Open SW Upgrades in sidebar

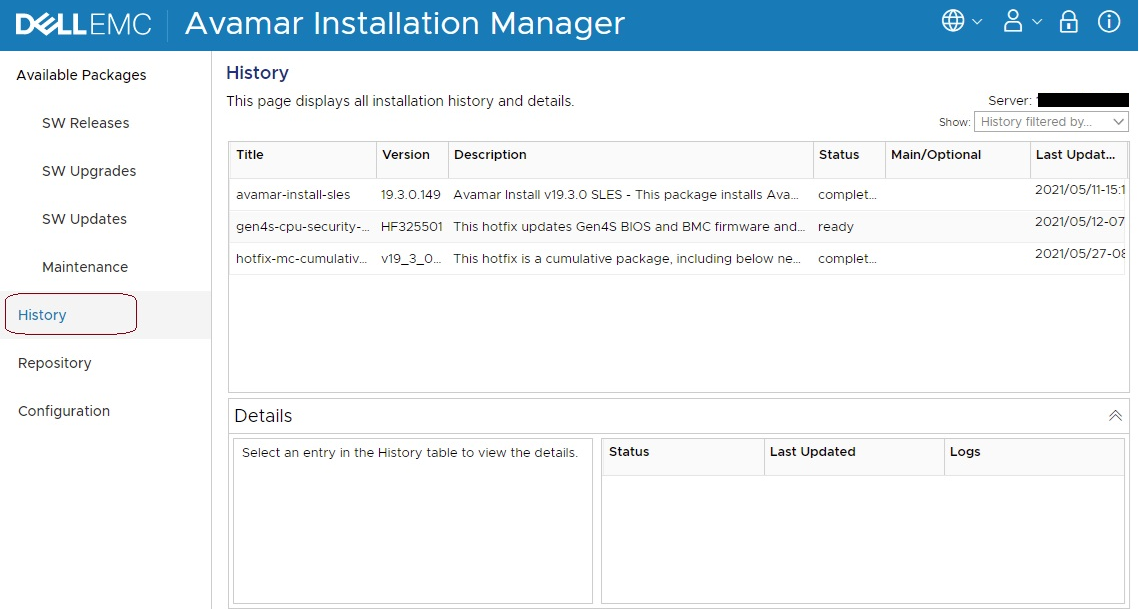[x=89, y=171]
